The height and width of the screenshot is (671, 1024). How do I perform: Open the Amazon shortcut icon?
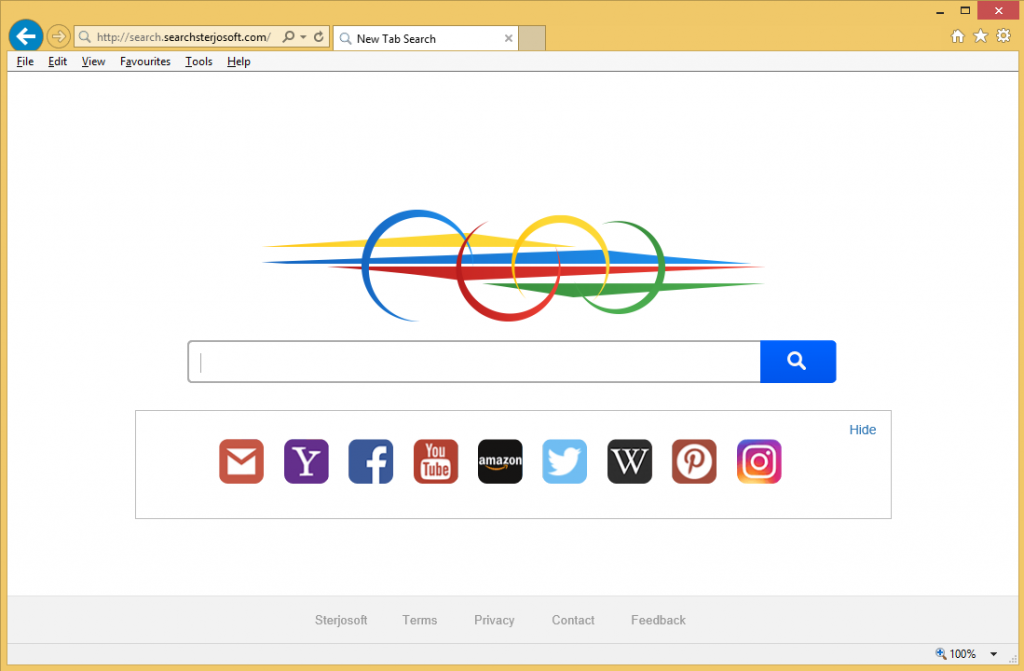coord(500,461)
